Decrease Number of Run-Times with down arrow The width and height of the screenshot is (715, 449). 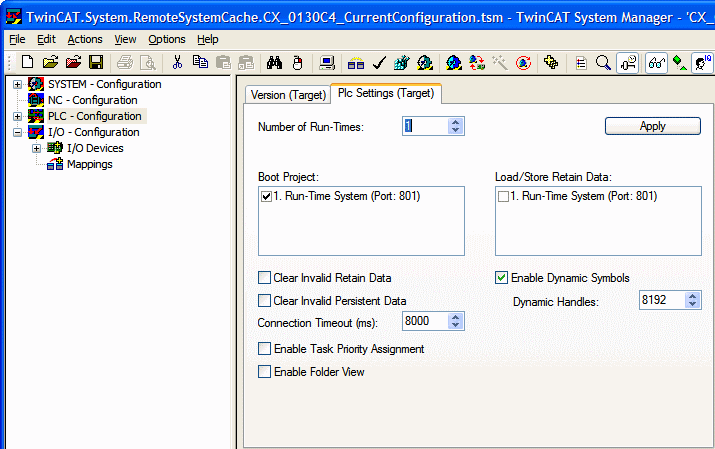(455, 130)
